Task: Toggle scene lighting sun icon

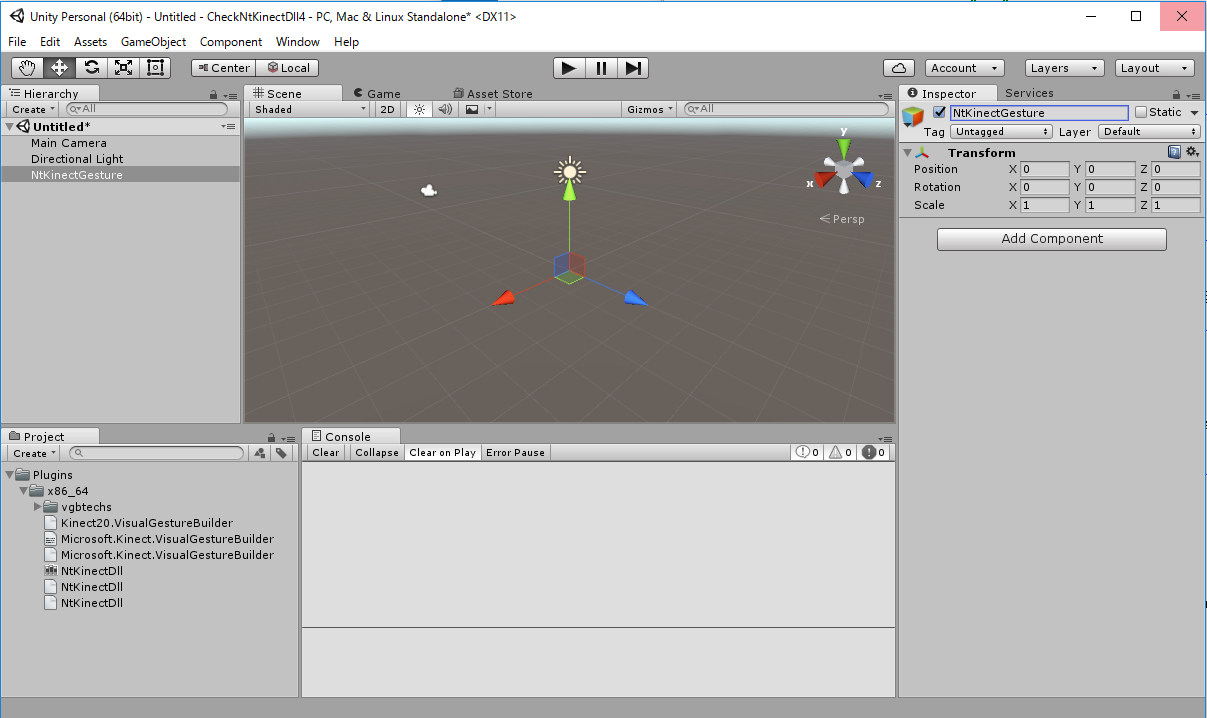Action: click(420, 109)
